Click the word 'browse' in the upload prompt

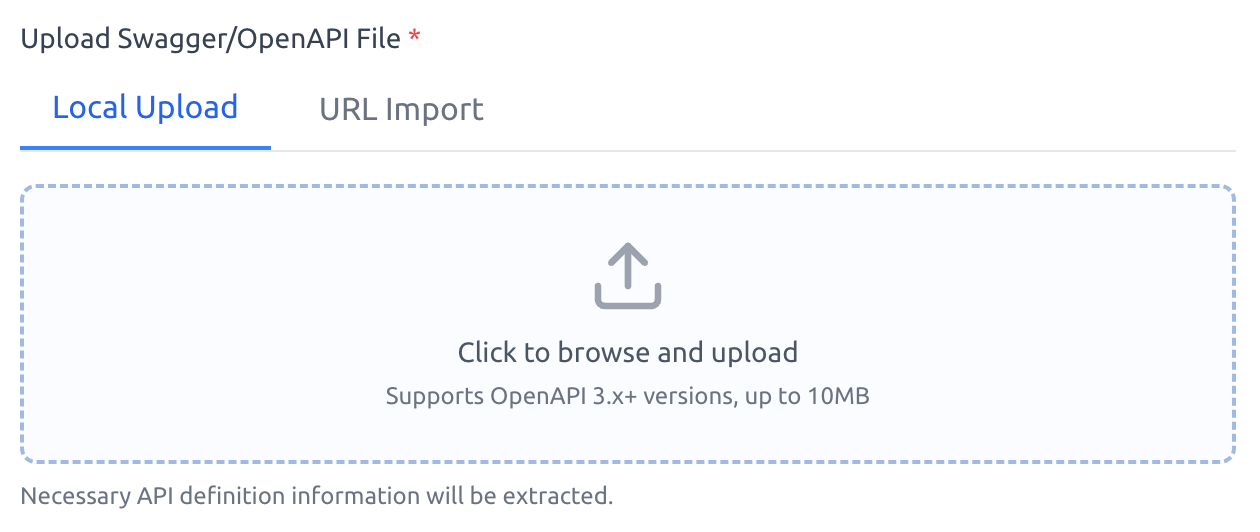(604, 352)
